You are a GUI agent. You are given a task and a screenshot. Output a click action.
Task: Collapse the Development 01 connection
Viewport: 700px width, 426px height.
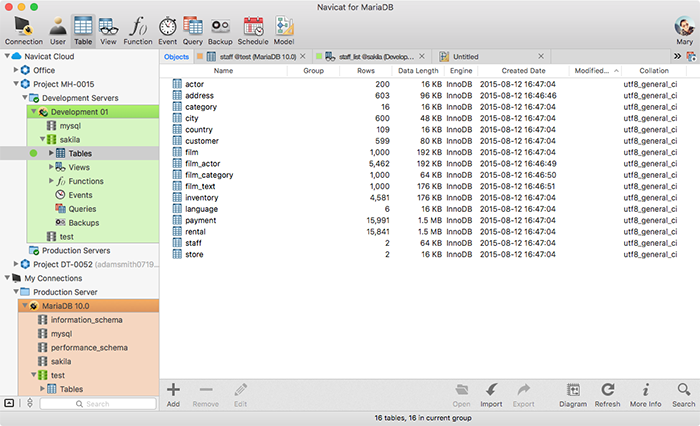34,111
